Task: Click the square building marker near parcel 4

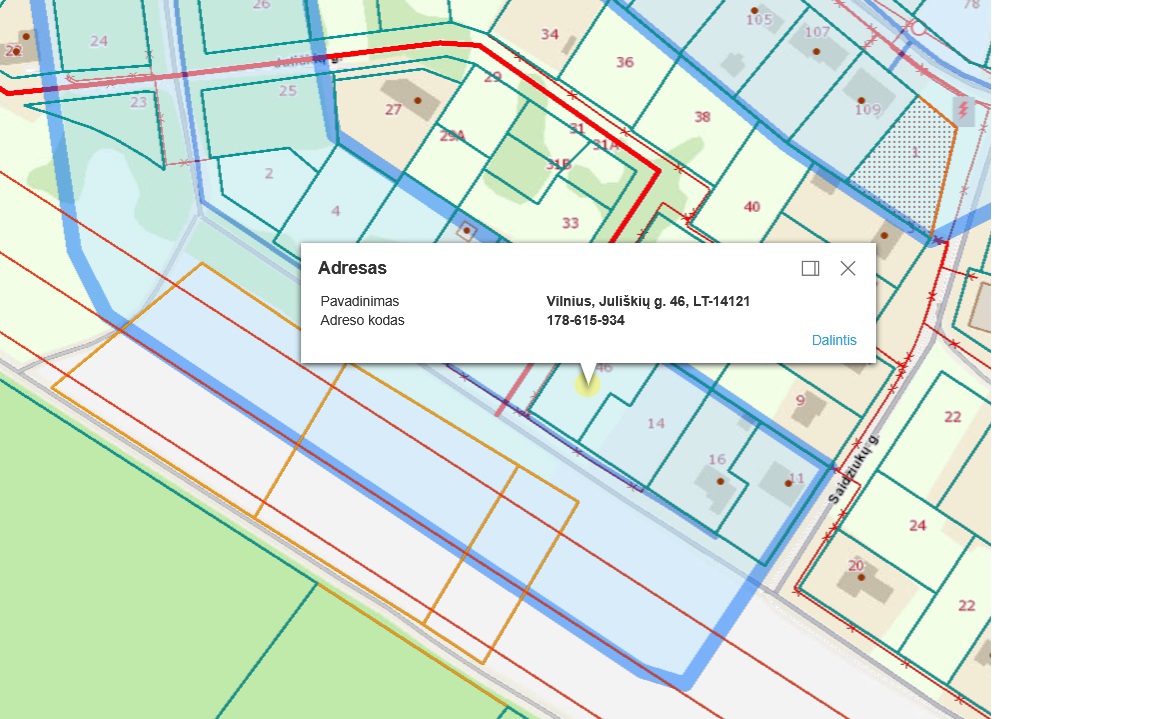Action: pos(466,231)
